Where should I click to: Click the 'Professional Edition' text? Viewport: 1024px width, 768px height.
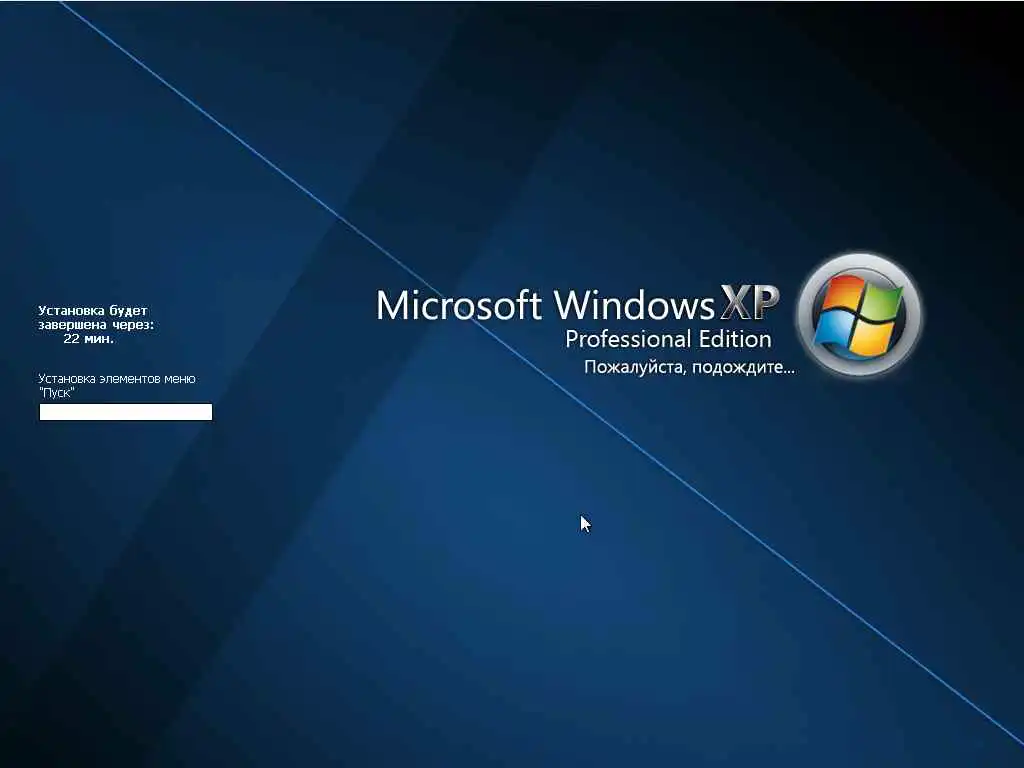coord(668,339)
